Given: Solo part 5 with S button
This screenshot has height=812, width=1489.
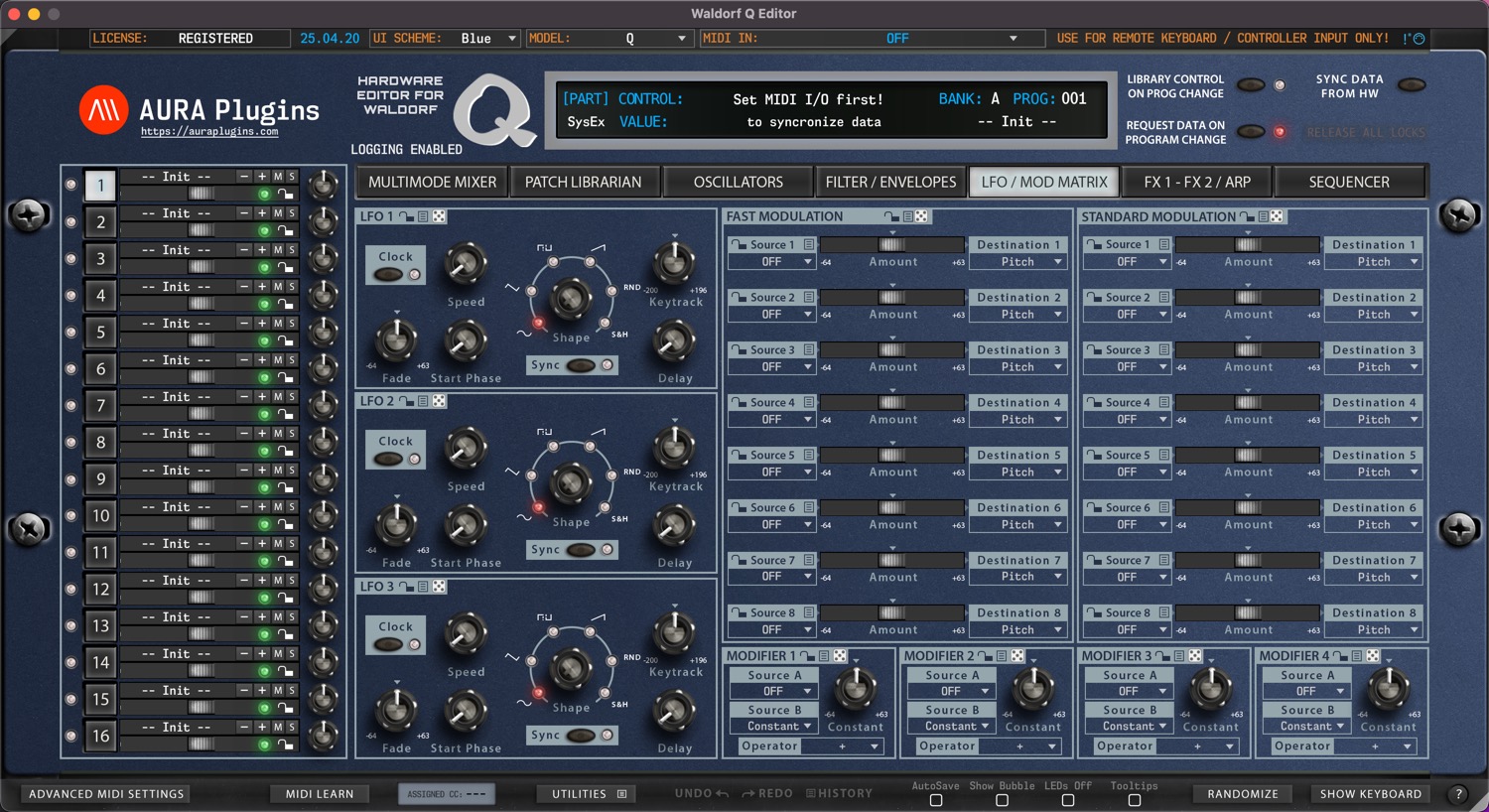Looking at the screenshot, I should coord(292,323).
